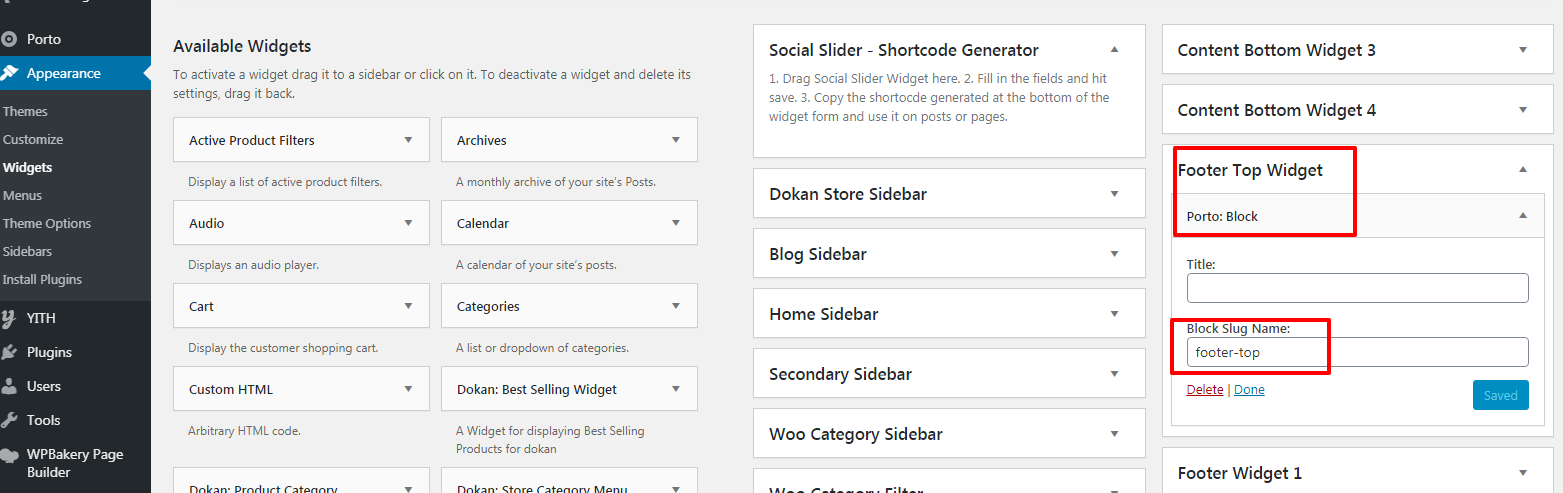
Task: Collapse the Footer Top Widget area
Action: click(1522, 170)
